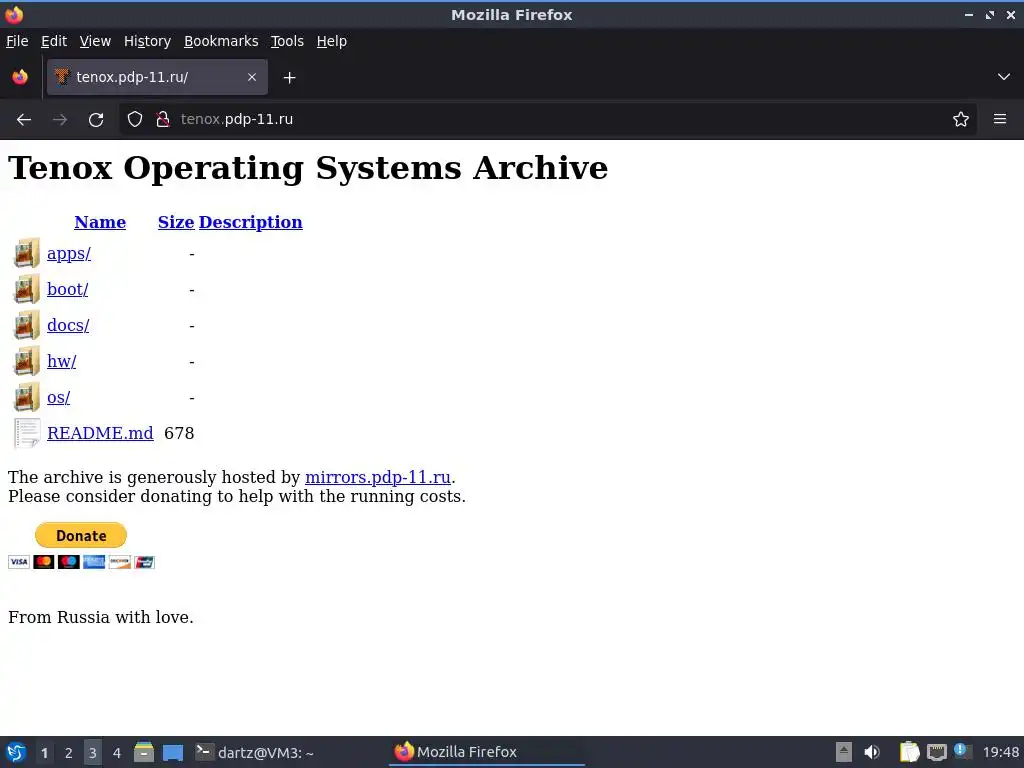Click the os folder icon

pos(27,397)
